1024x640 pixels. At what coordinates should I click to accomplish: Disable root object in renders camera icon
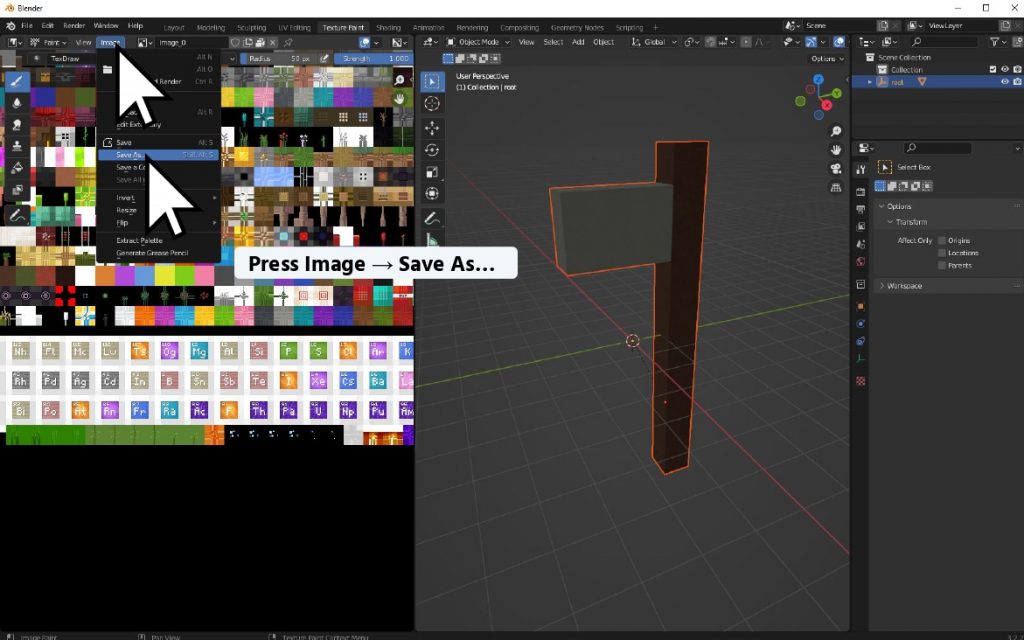coord(1017,82)
